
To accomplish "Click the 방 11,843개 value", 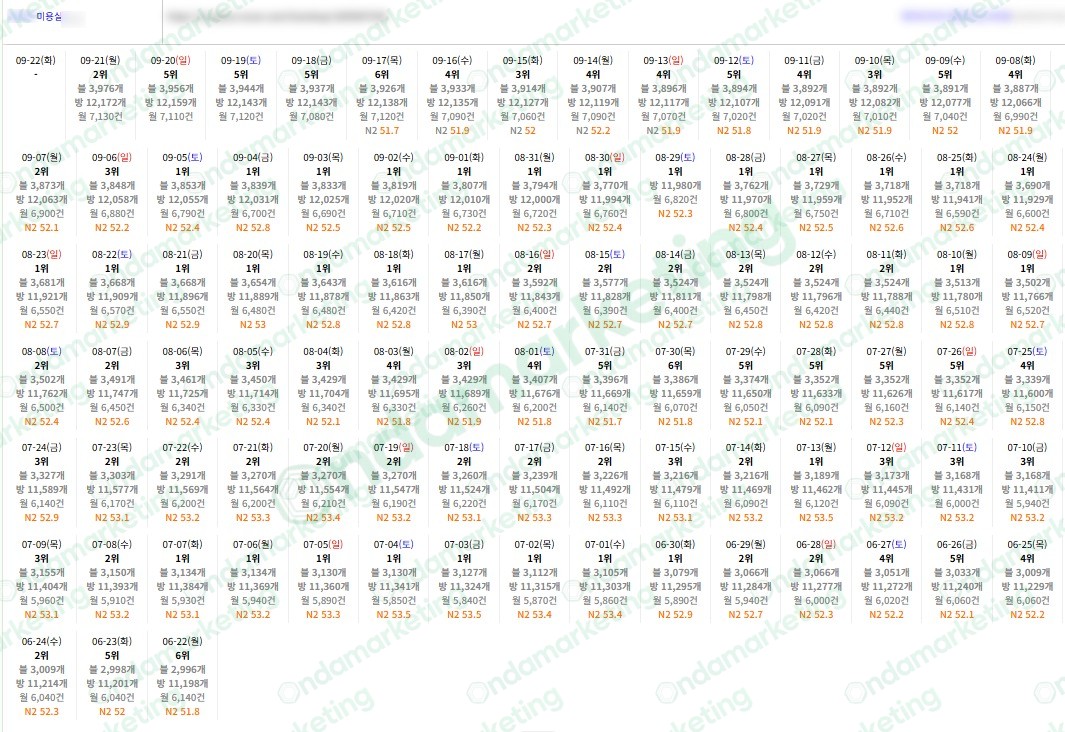I will click(535, 297).
